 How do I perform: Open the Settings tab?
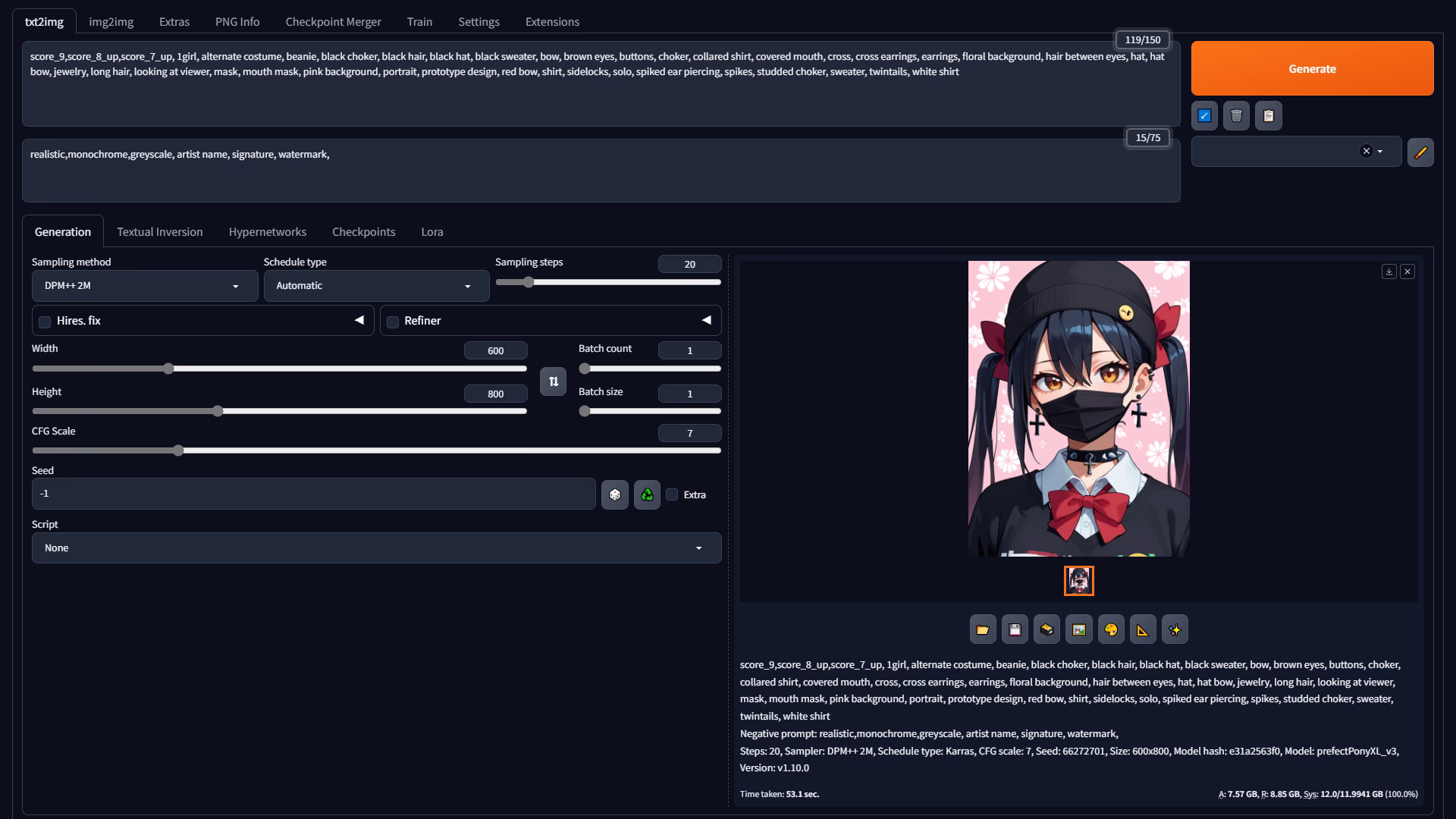pos(479,21)
